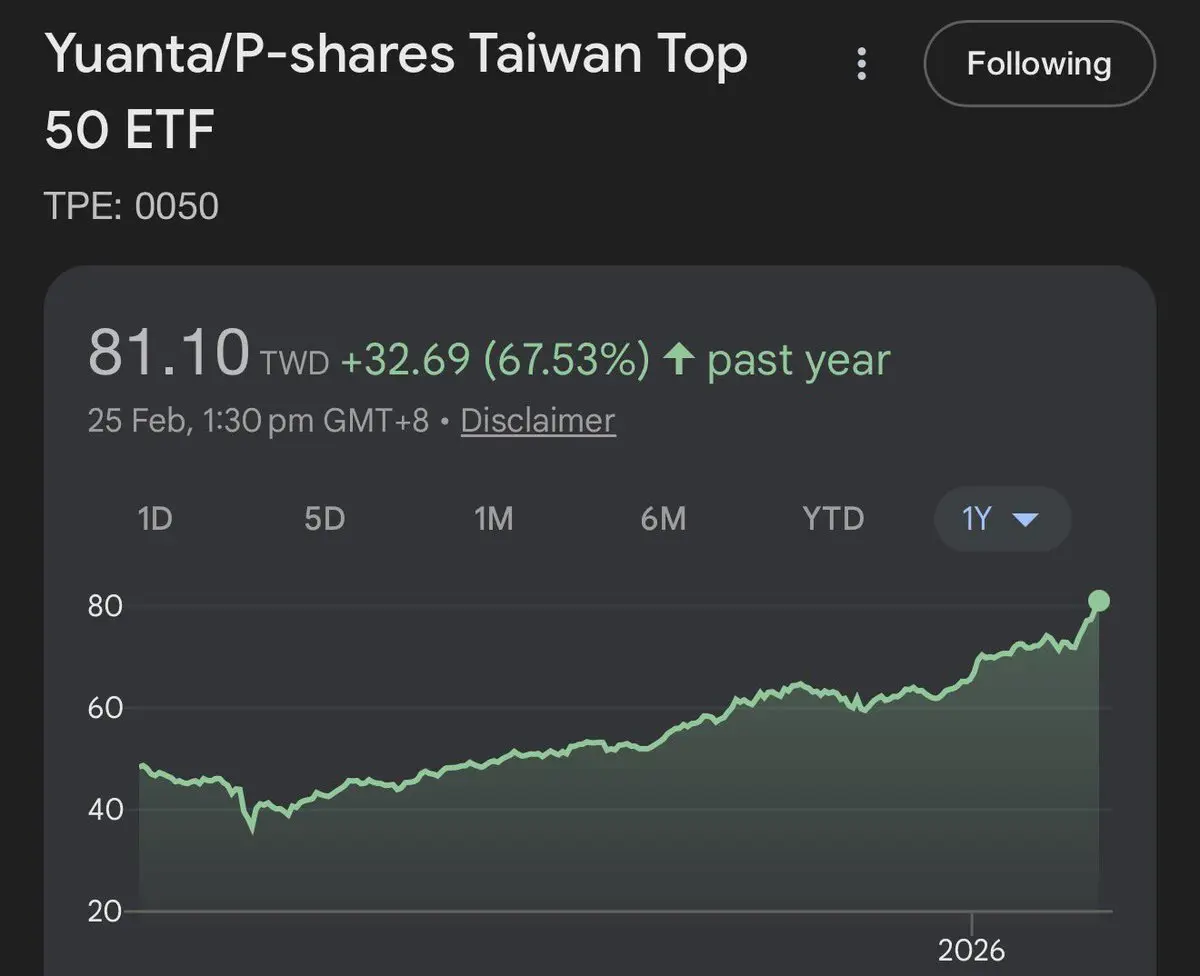Viewport: 1200px width, 976px height.
Task: Click the Following button
Action: pos(1039,64)
